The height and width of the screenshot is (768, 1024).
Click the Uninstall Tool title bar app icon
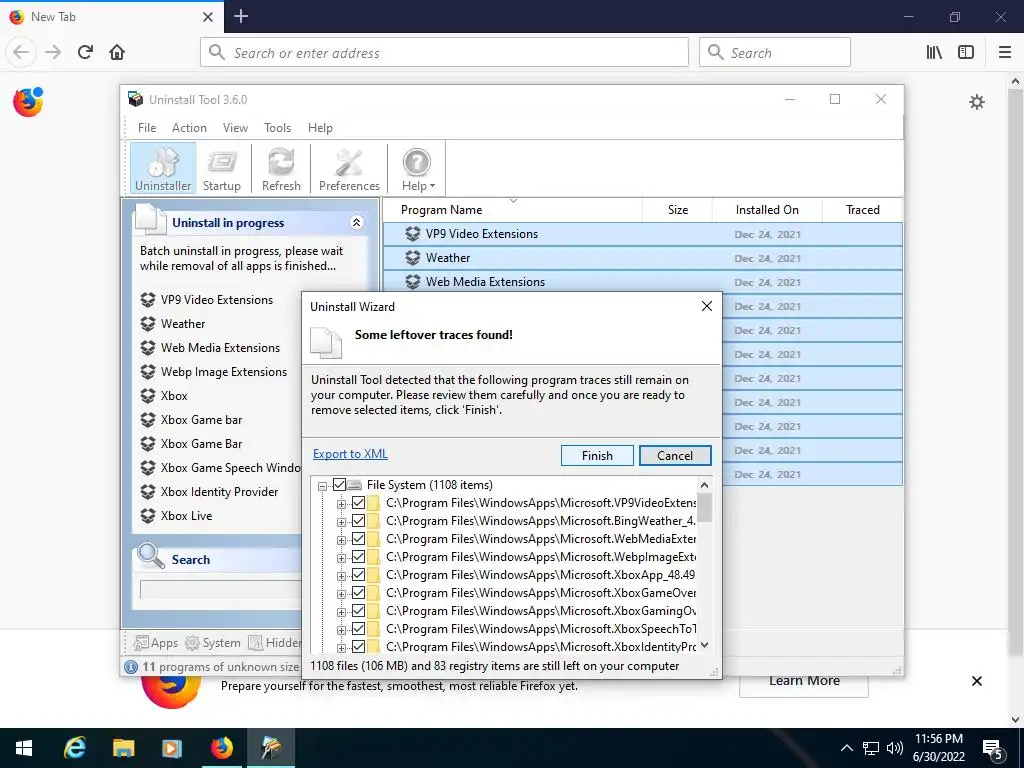point(135,99)
